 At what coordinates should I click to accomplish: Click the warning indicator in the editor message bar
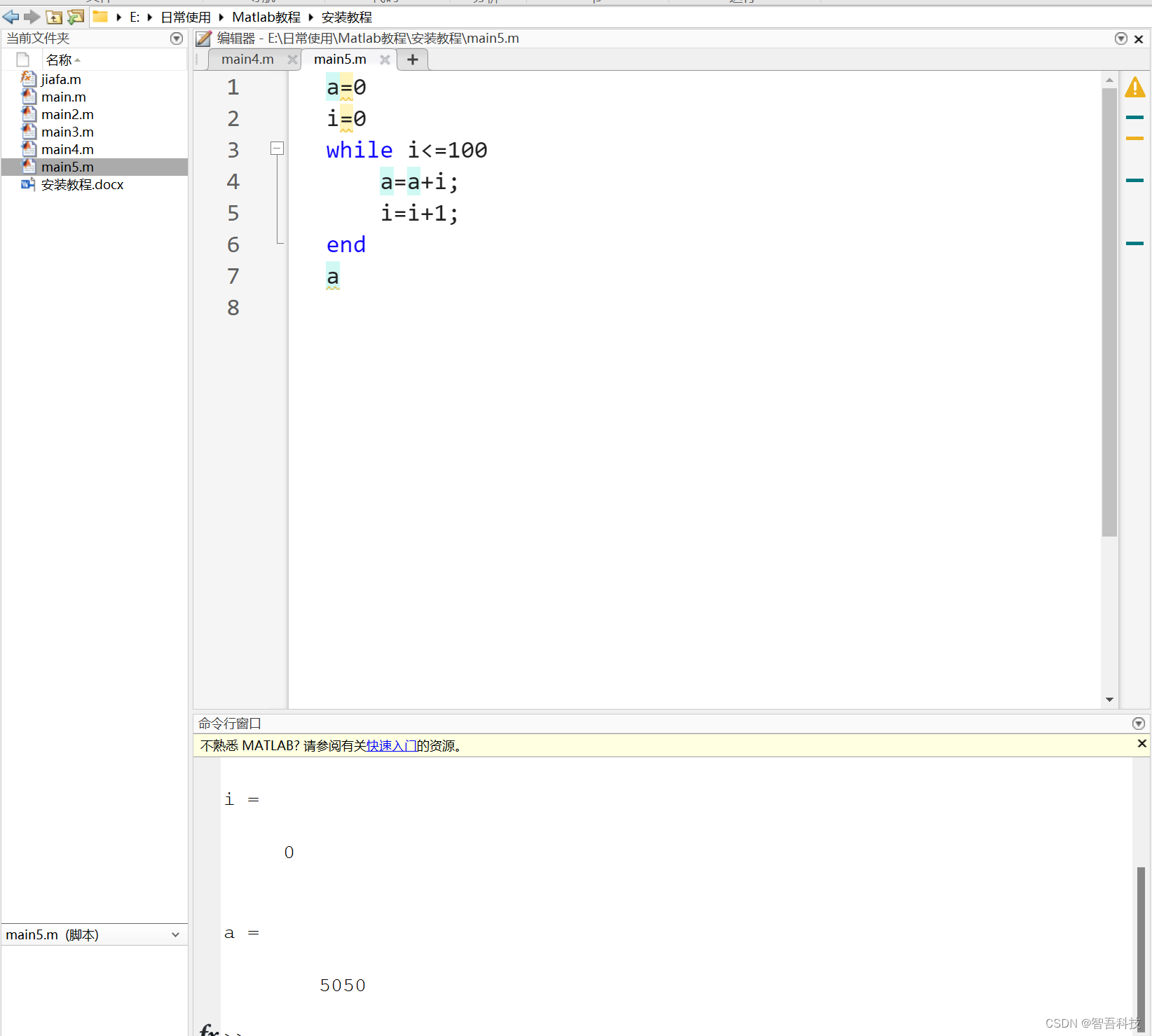pyautogui.click(x=1135, y=87)
